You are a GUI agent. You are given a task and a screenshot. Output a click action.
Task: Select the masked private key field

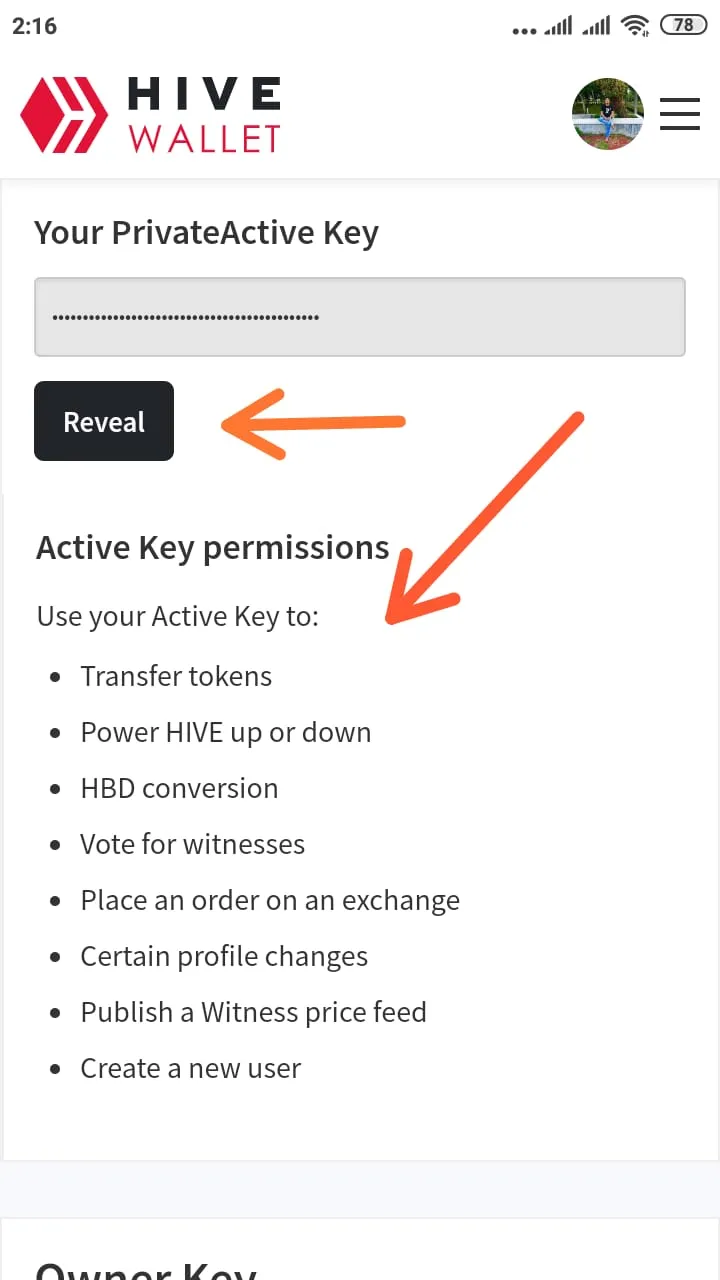pyautogui.click(x=360, y=316)
